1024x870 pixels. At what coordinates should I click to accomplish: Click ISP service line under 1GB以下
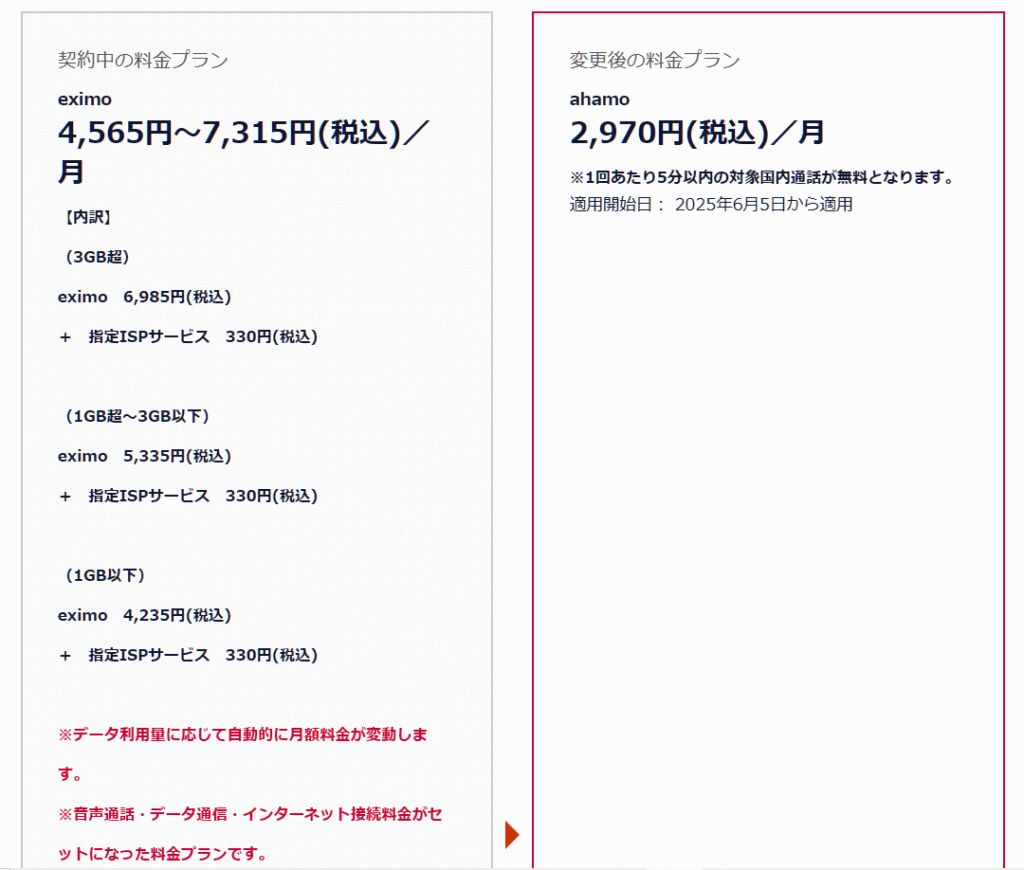tap(188, 655)
